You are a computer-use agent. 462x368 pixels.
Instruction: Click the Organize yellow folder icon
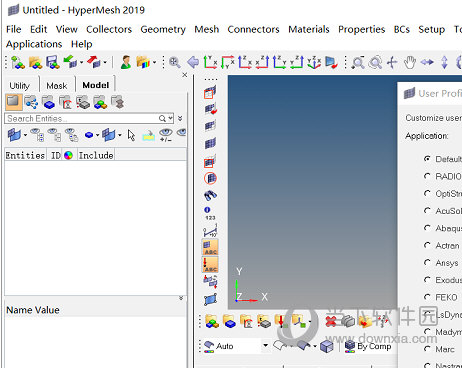pos(366,321)
